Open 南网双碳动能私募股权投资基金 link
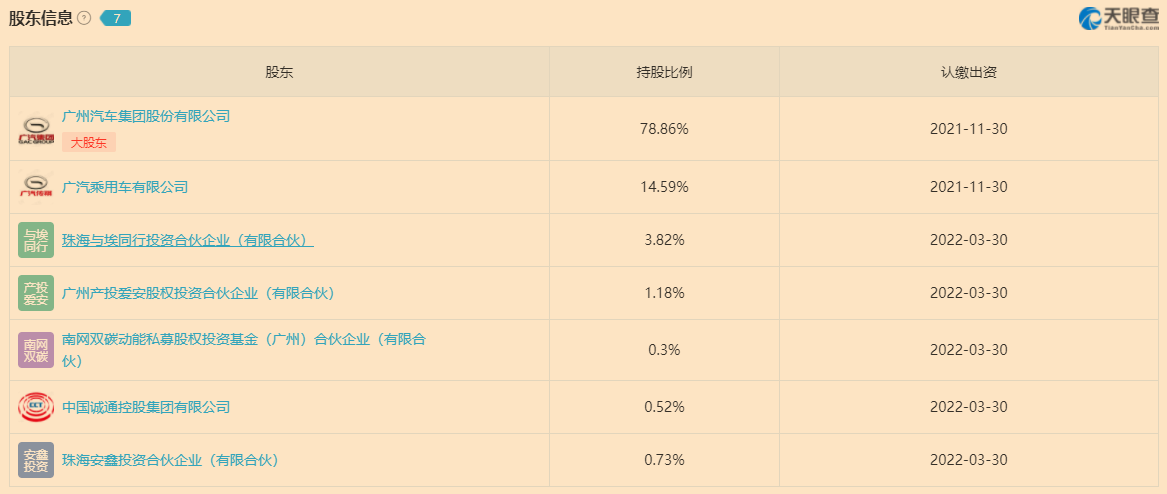Viewport: 1167px width, 494px height. click(x=244, y=350)
